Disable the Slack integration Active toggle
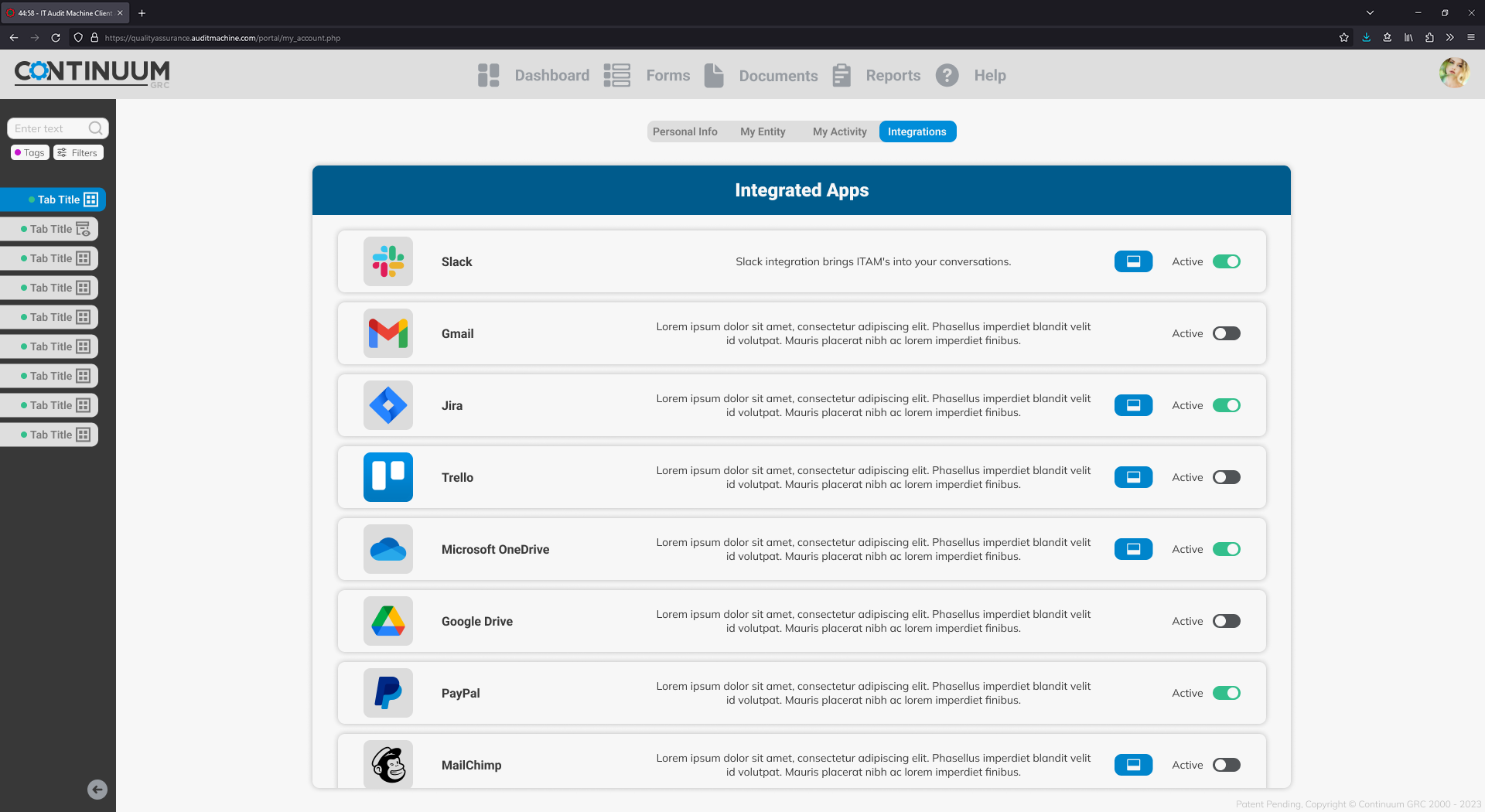This screenshot has width=1485, height=812. [1226, 261]
